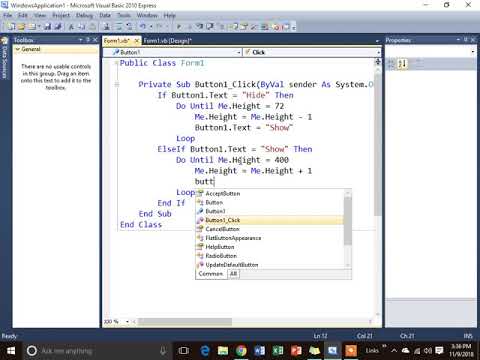
Task: Open the Edit menu
Action: (x=22, y=15)
